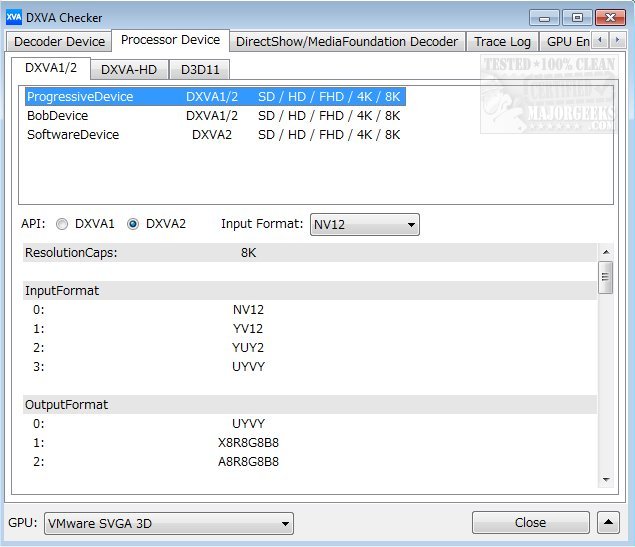Open the Trace Log tab
The image size is (635, 547).
(502, 41)
